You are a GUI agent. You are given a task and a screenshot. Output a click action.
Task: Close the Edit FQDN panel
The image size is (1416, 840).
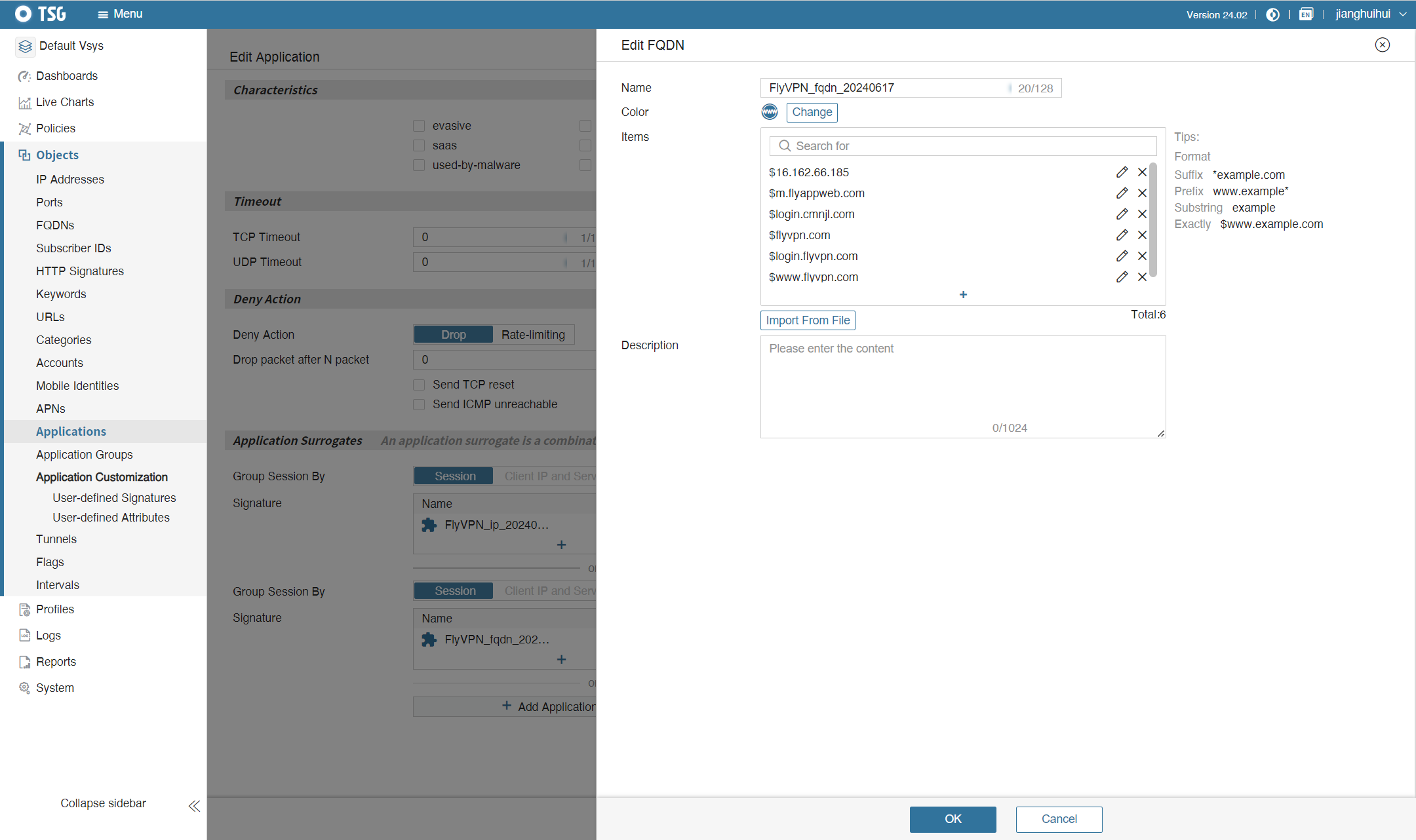[1382, 45]
